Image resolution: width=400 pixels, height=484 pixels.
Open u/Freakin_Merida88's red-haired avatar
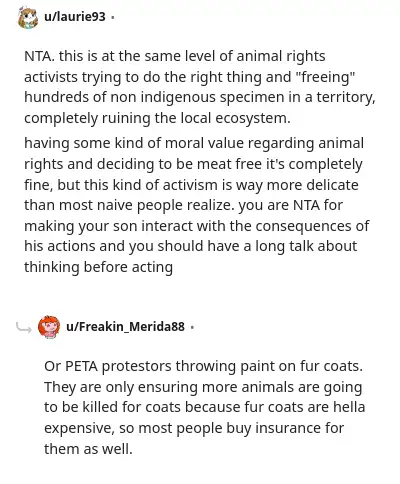click(x=49, y=327)
